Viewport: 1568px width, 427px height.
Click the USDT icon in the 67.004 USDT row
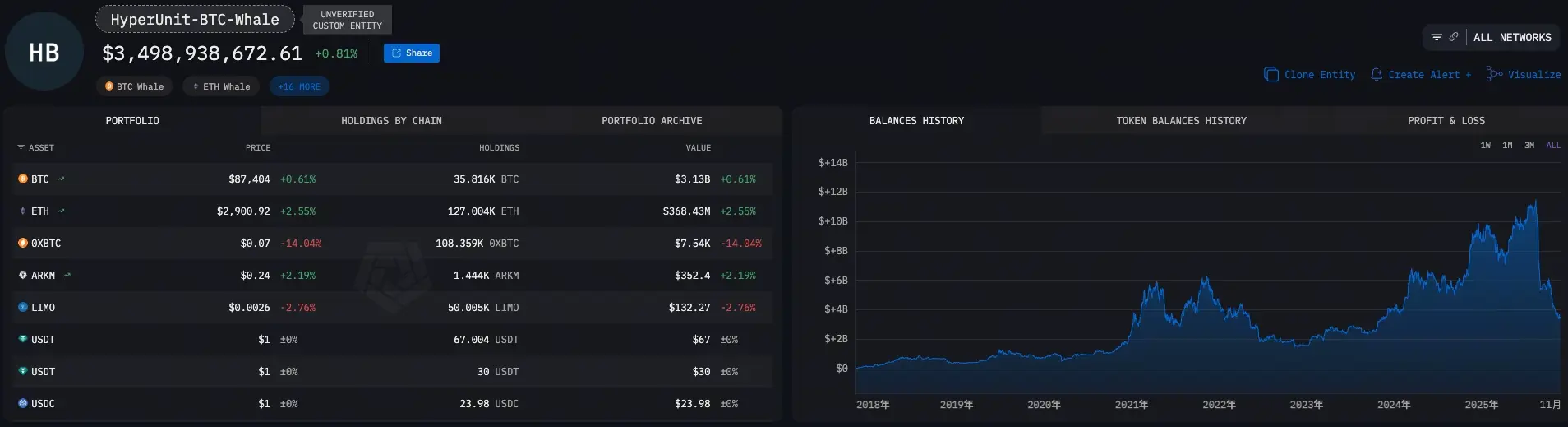23,339
